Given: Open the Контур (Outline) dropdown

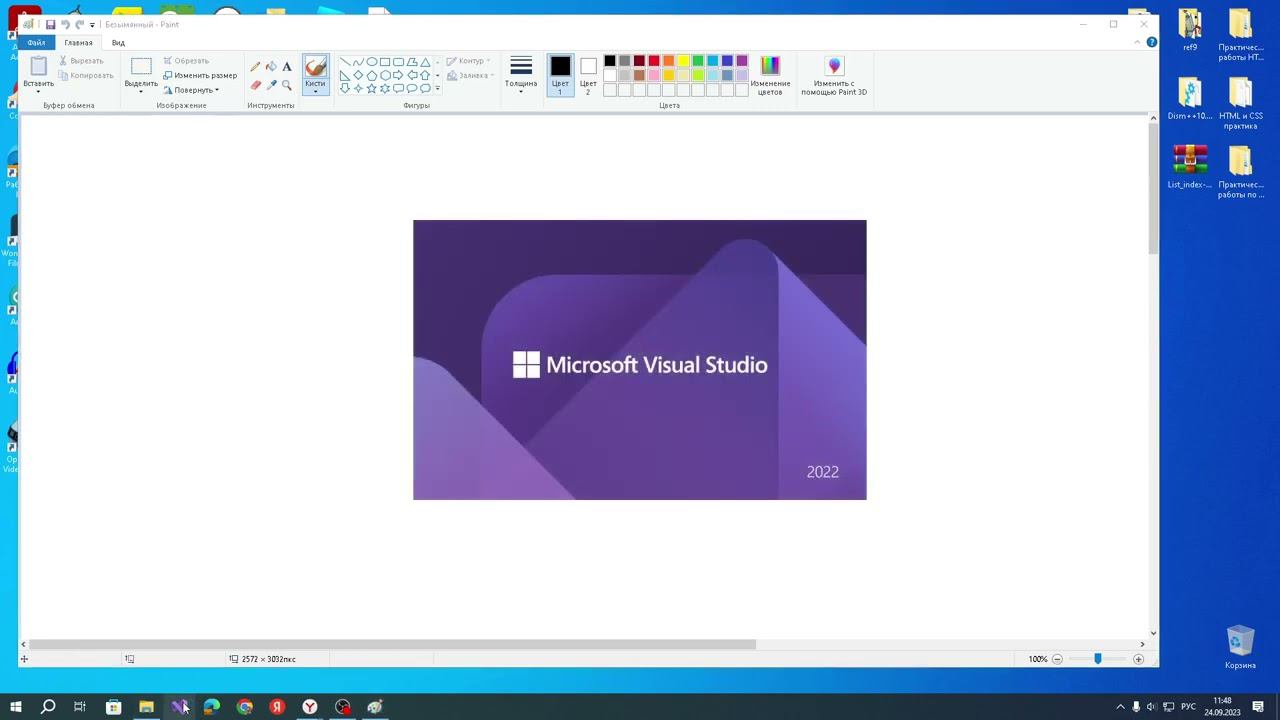Looking at the screenshot, I should tap(469, 61).
